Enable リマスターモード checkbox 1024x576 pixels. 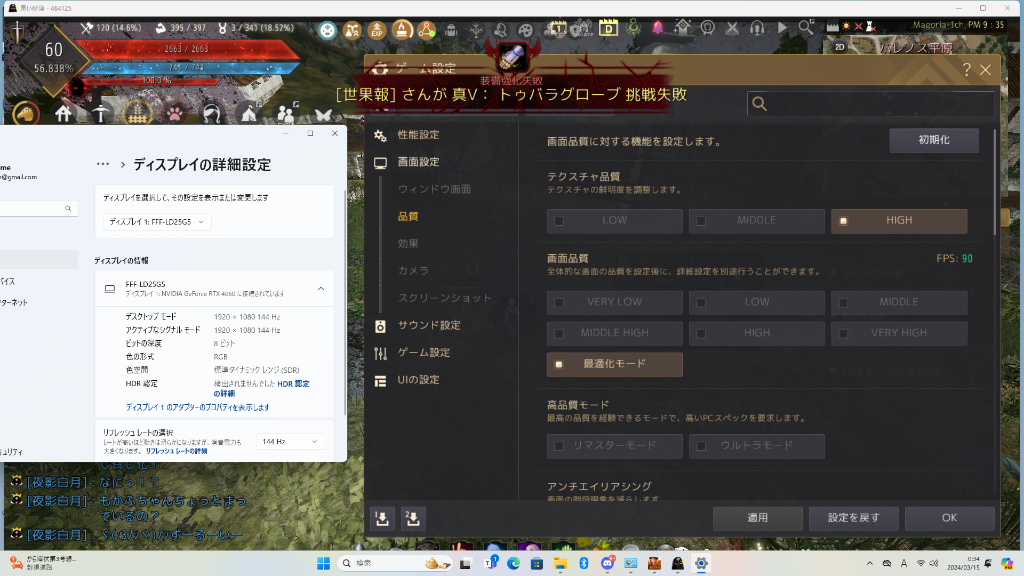559,446
